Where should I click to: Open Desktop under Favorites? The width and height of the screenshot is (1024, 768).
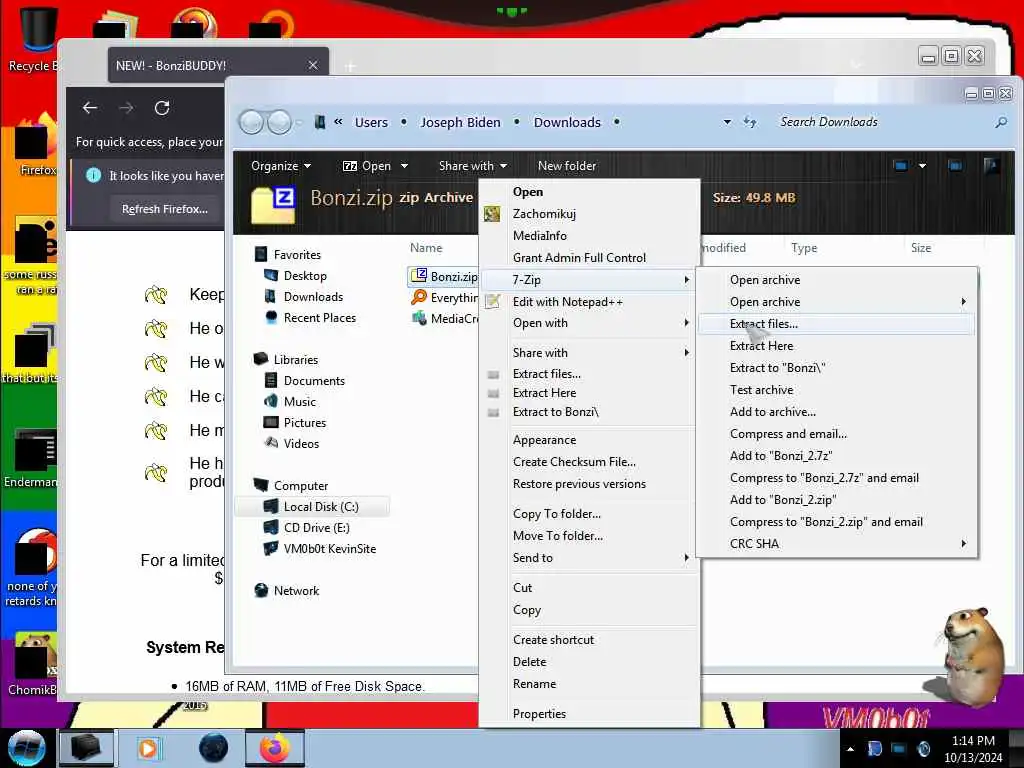click(x=304, y=276)
